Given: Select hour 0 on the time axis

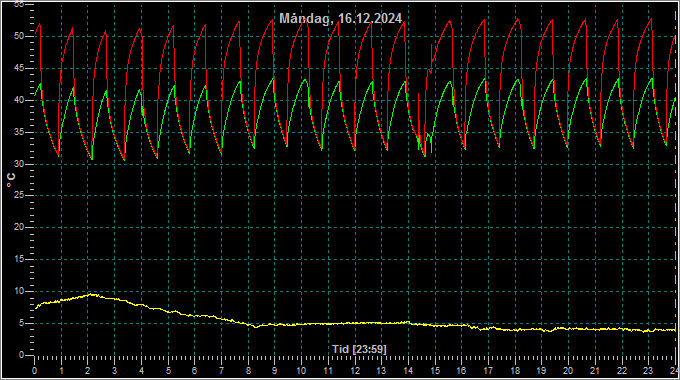Looking at the screenshot, I should [x=35, y=371].
